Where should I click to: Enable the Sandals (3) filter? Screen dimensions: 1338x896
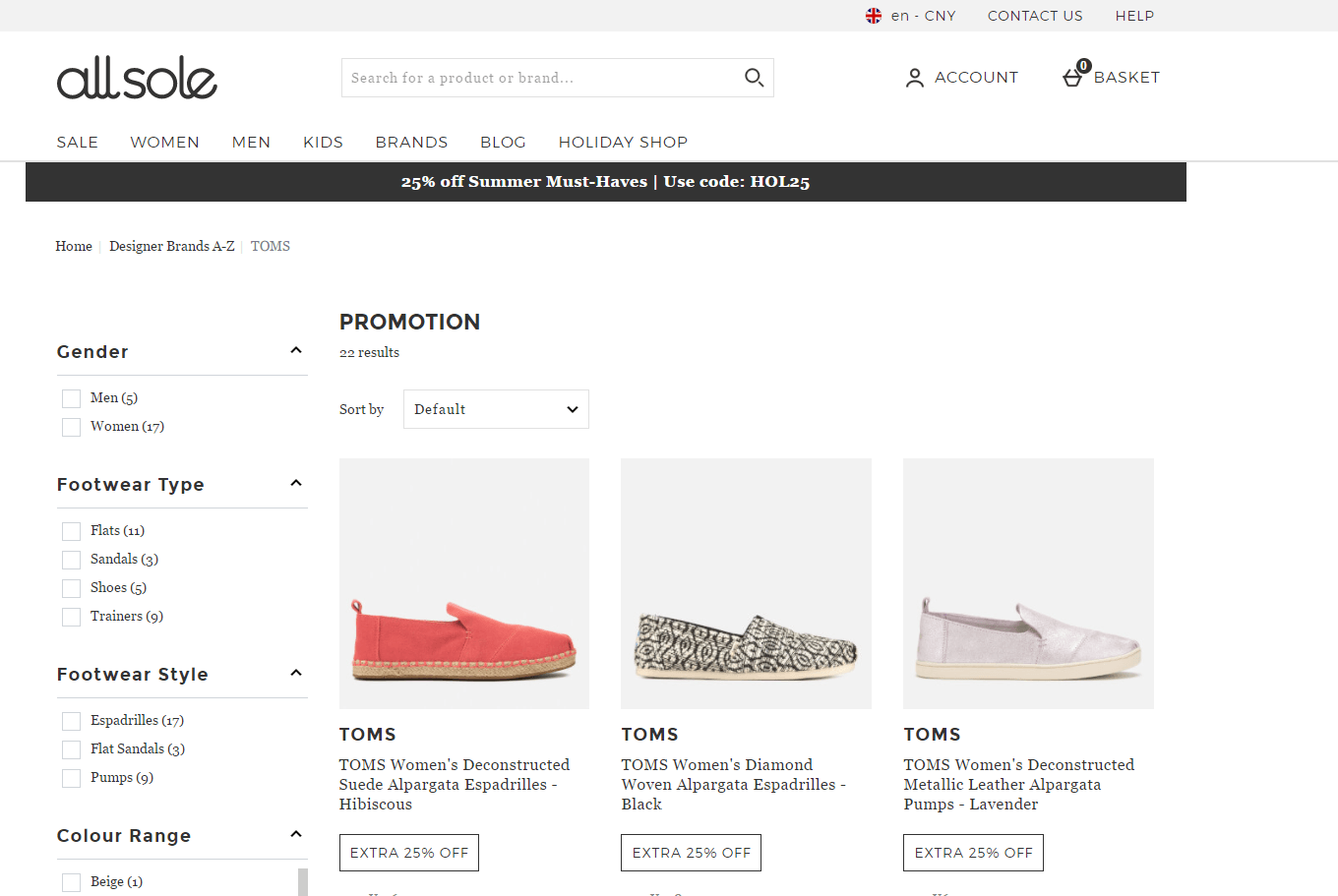click(71, 560)
